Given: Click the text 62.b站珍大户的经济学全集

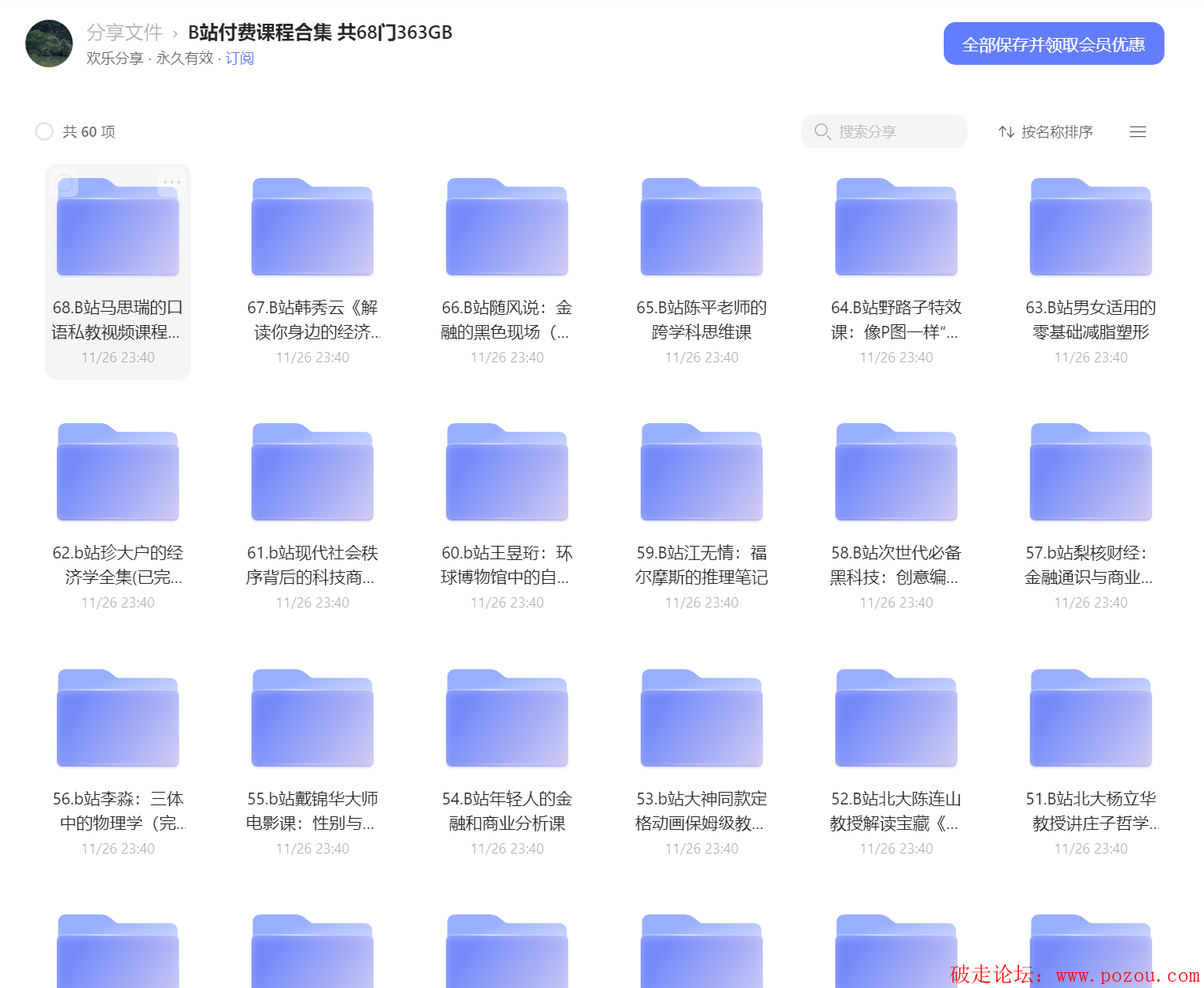Looking at the screenshot, I should (118, 565).
